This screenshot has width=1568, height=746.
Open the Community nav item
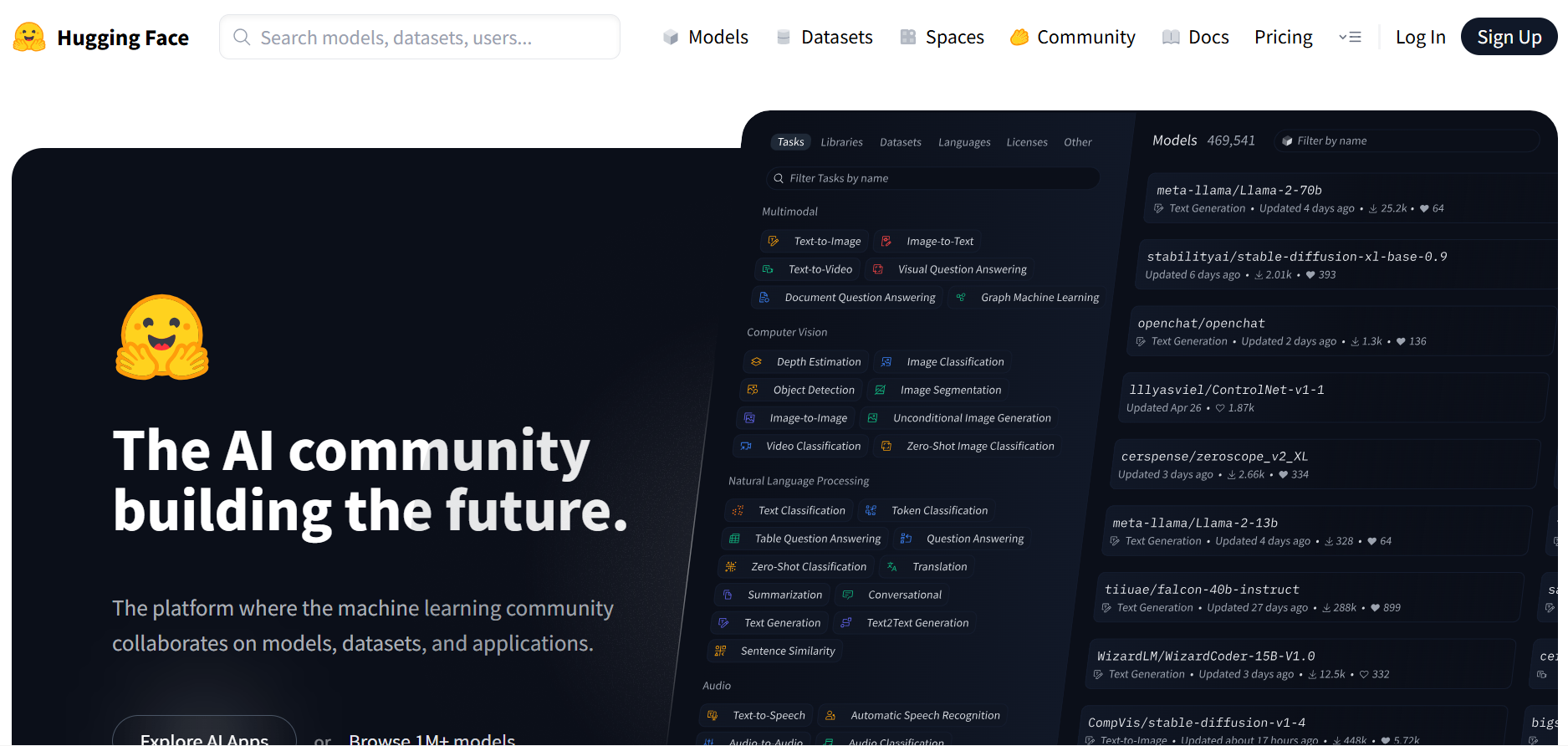1073,37
